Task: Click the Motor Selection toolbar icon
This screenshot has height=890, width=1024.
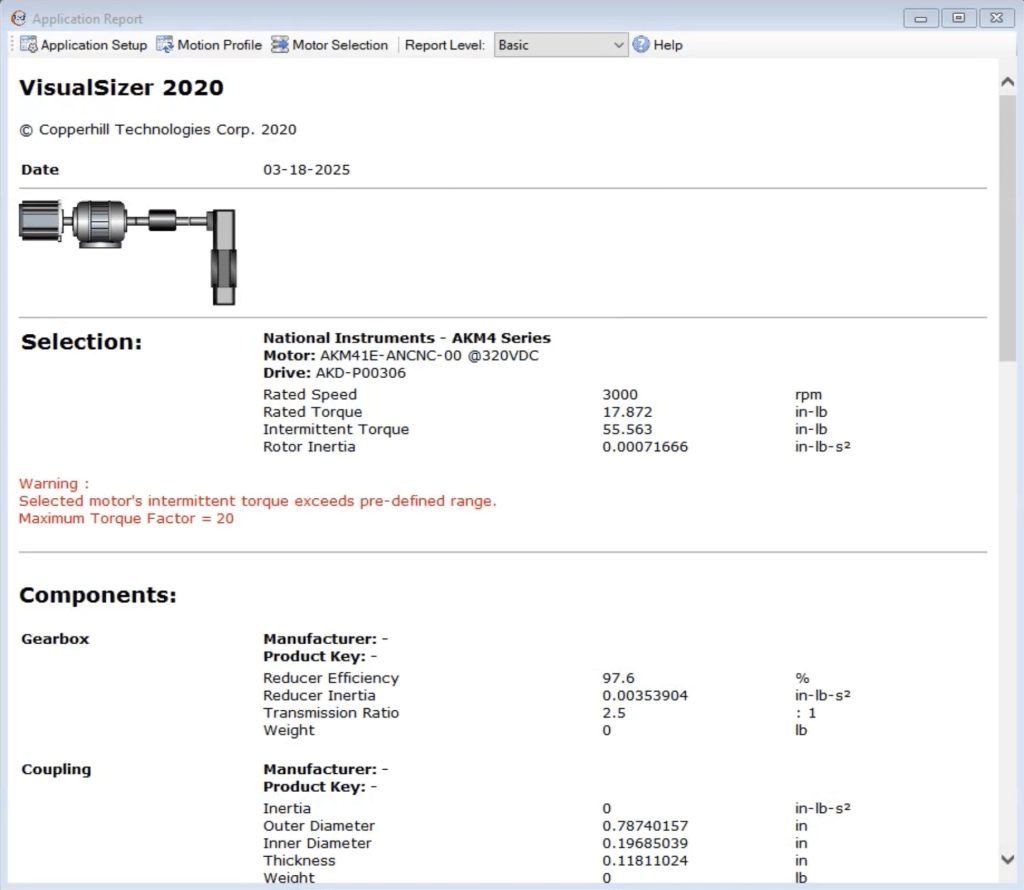Action: (x=279, y=45)
